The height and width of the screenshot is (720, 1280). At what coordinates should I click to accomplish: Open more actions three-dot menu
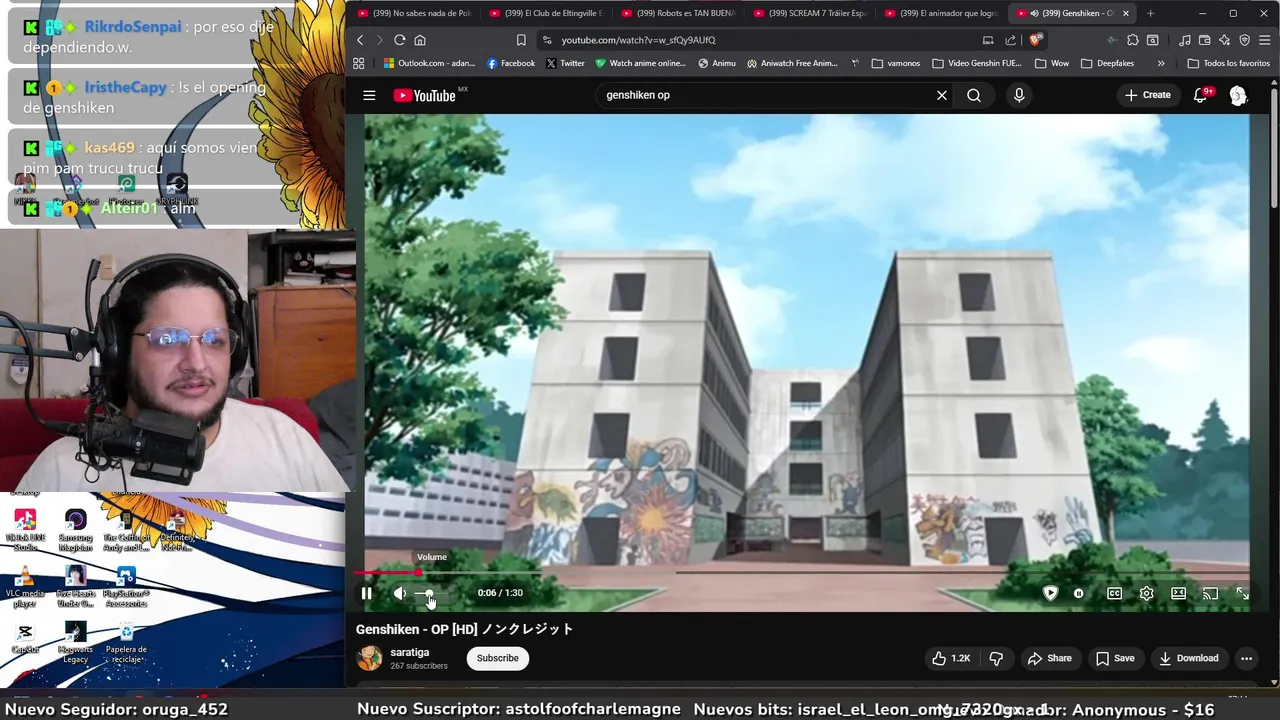click(x=1246, y=658)
